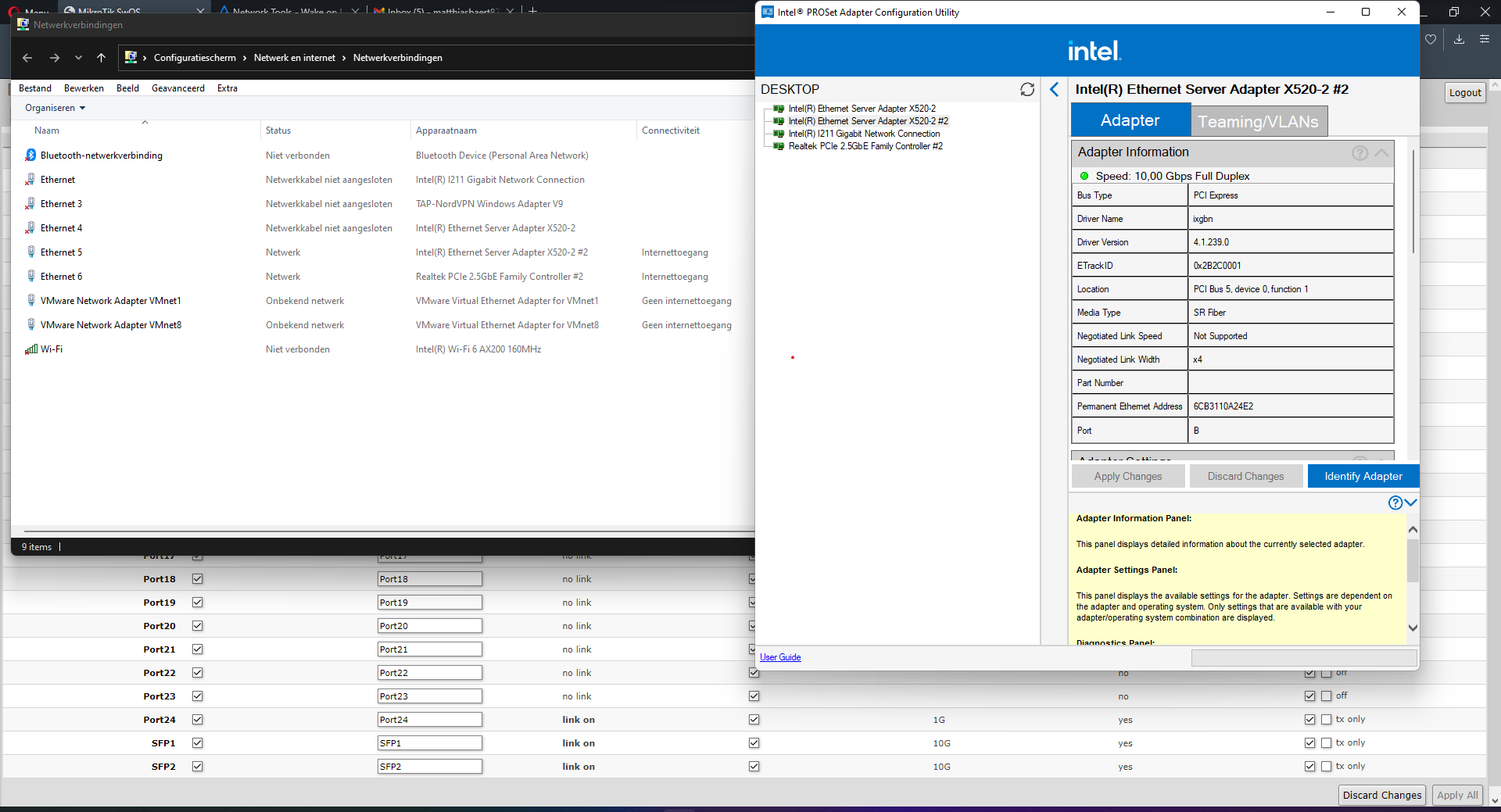
Task: Select the Ethernet 3 connection icon
Action: point(30,204)
